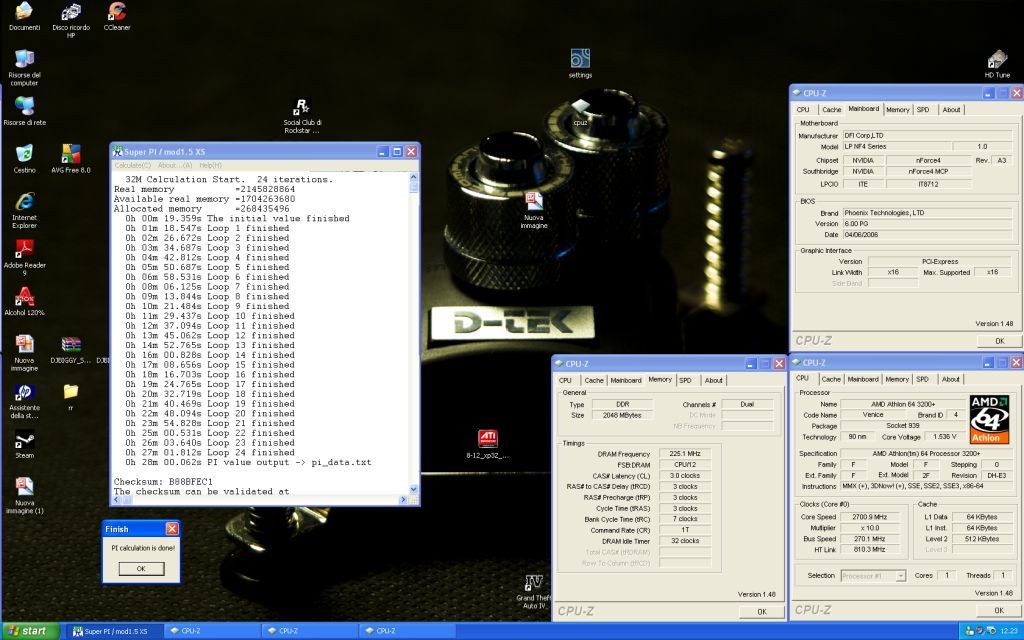Click OK in the Finish dialog
The width and height of the screenshot is (1024, 640).
point(141,569)
